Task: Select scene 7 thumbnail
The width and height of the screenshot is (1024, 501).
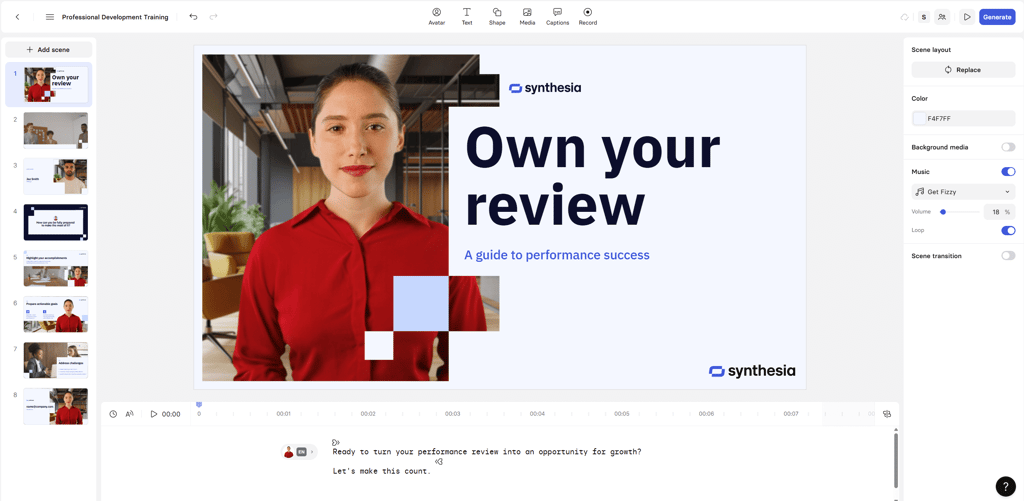Action: pos(56,361)
